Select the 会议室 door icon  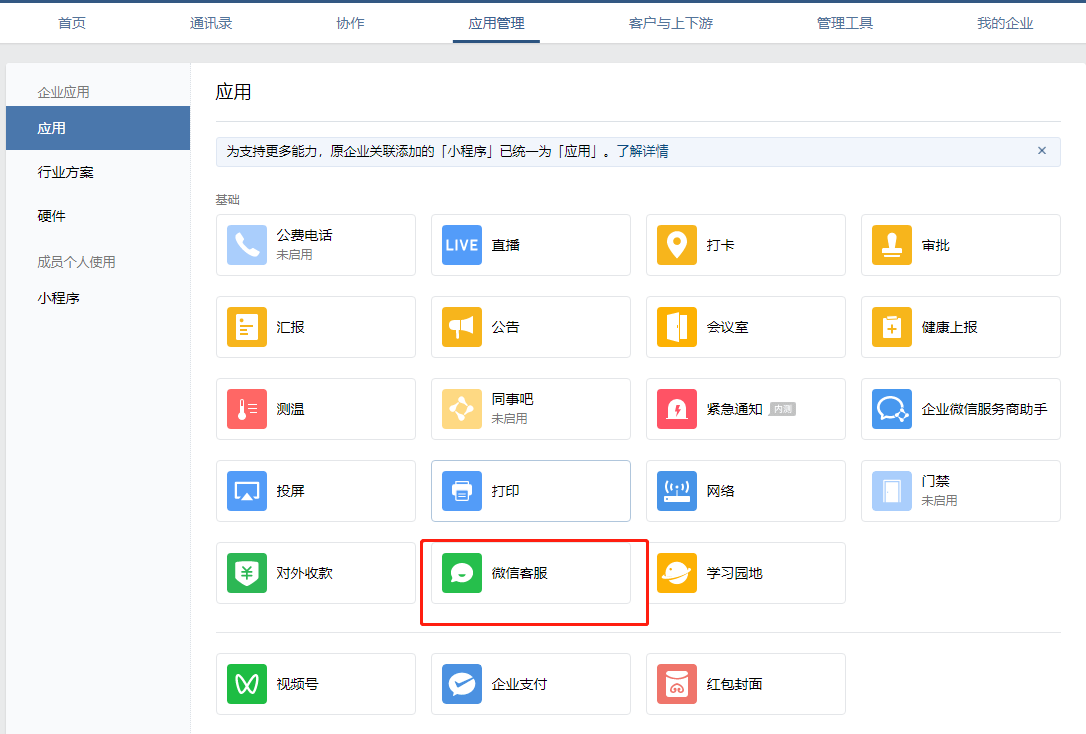click(x=677, y=327)
